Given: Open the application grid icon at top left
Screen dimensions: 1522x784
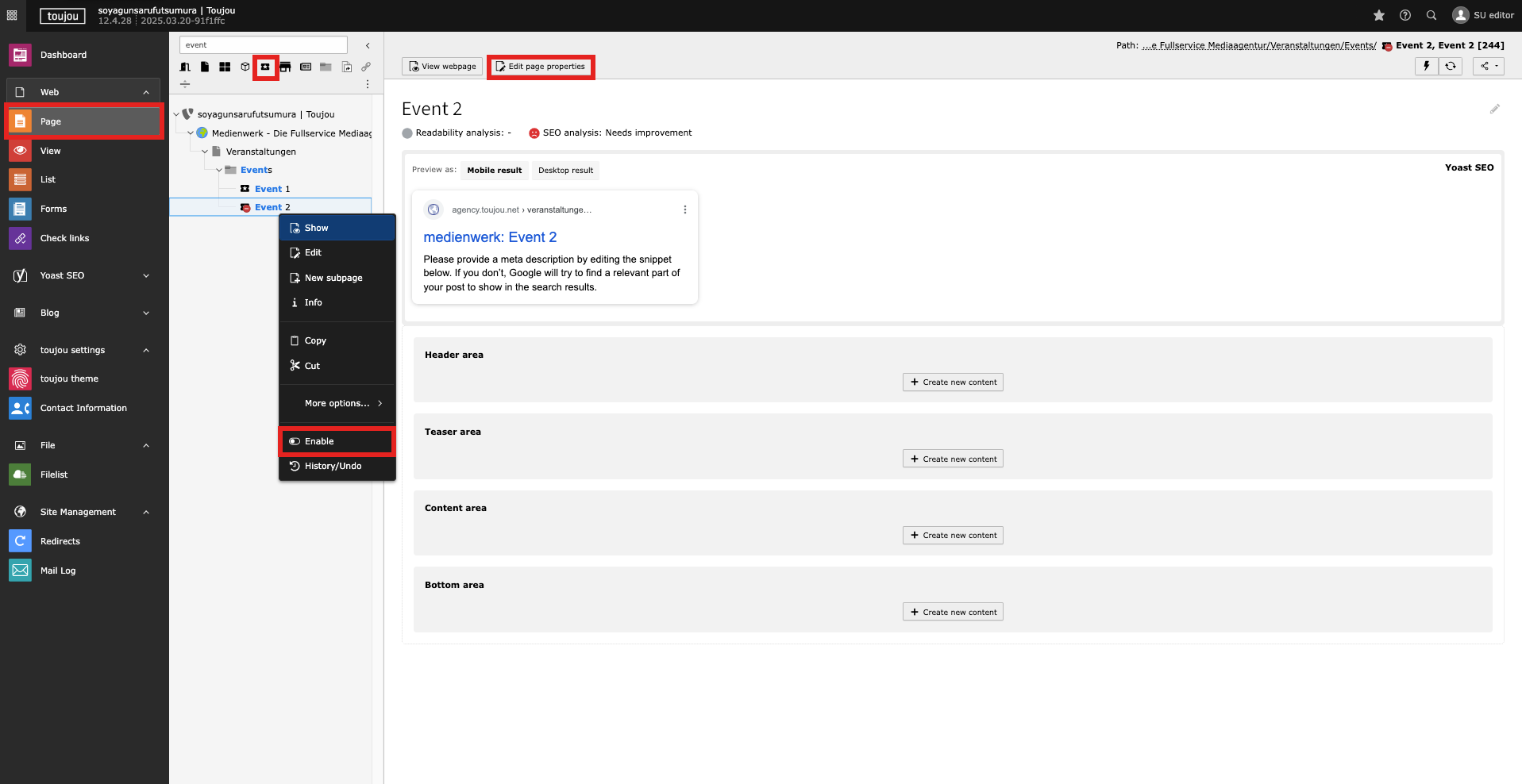Looking at the screenshot, I should point(12,16).
